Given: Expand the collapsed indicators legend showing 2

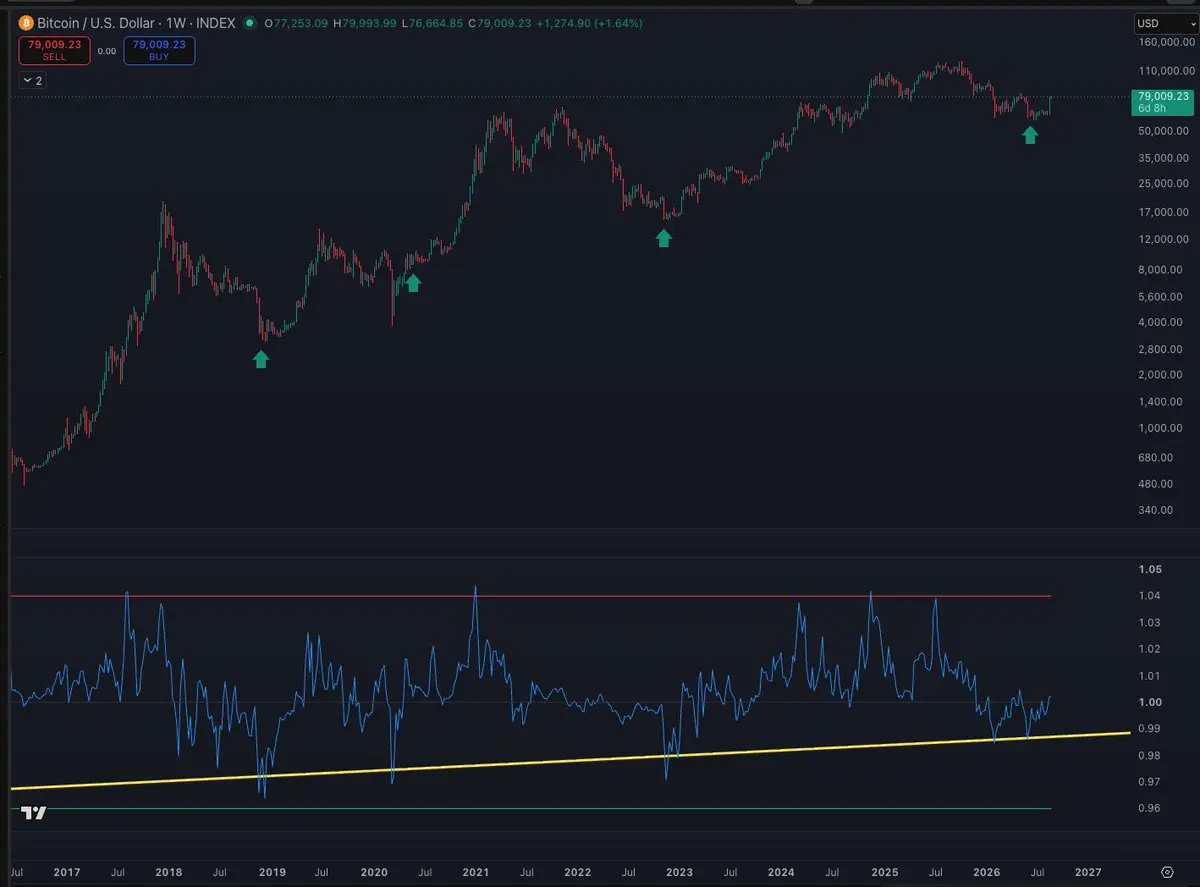Looking at the screenshot, I should pos(32,80).
